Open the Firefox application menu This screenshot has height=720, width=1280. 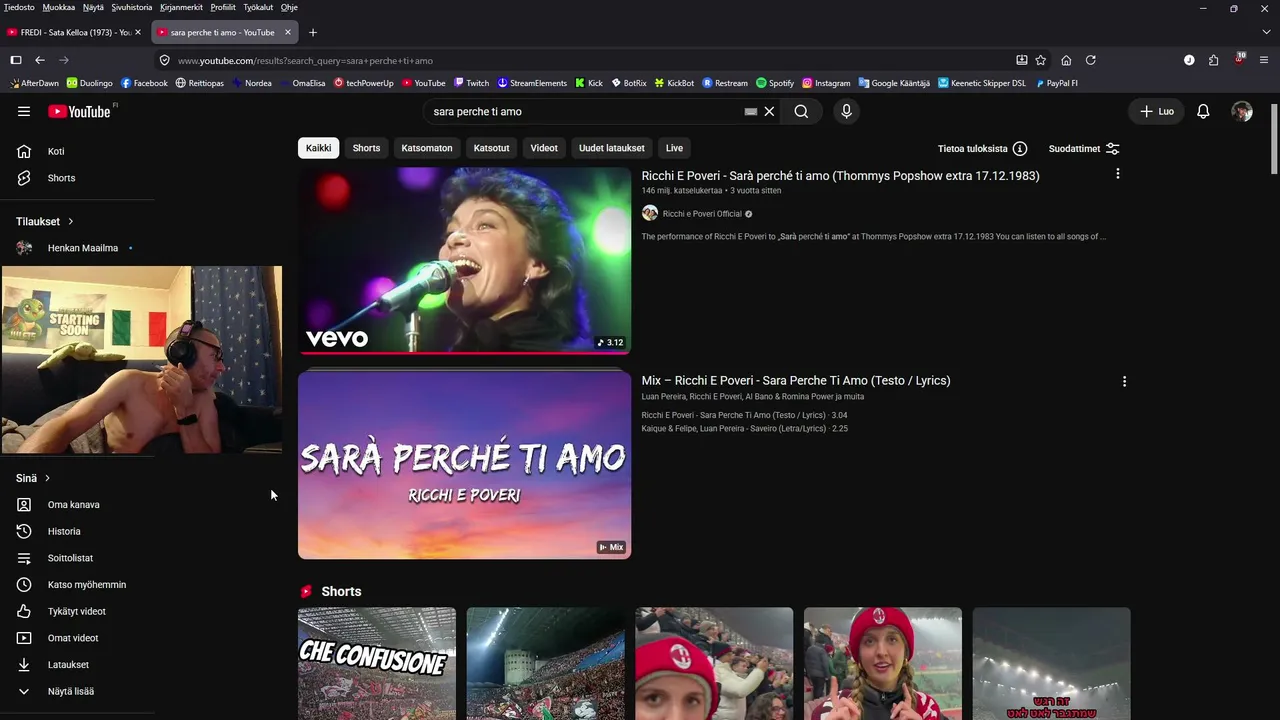(x=1265, y=60)
